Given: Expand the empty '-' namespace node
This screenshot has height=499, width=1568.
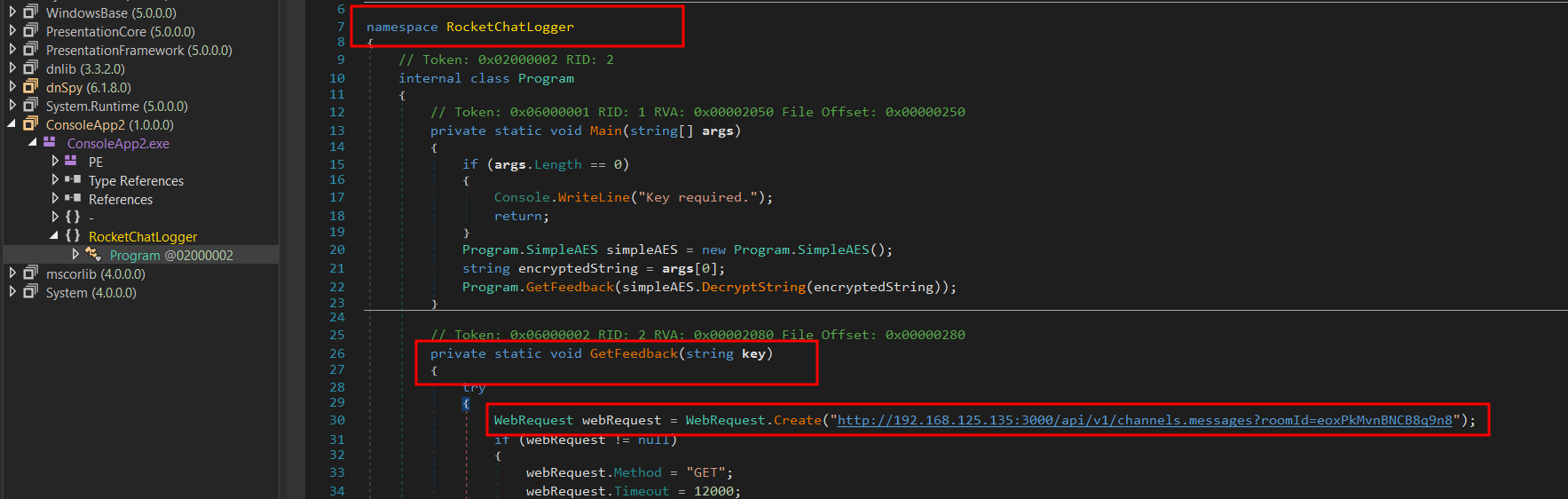Looking at the screenshot, I should [x=55, y=218].
